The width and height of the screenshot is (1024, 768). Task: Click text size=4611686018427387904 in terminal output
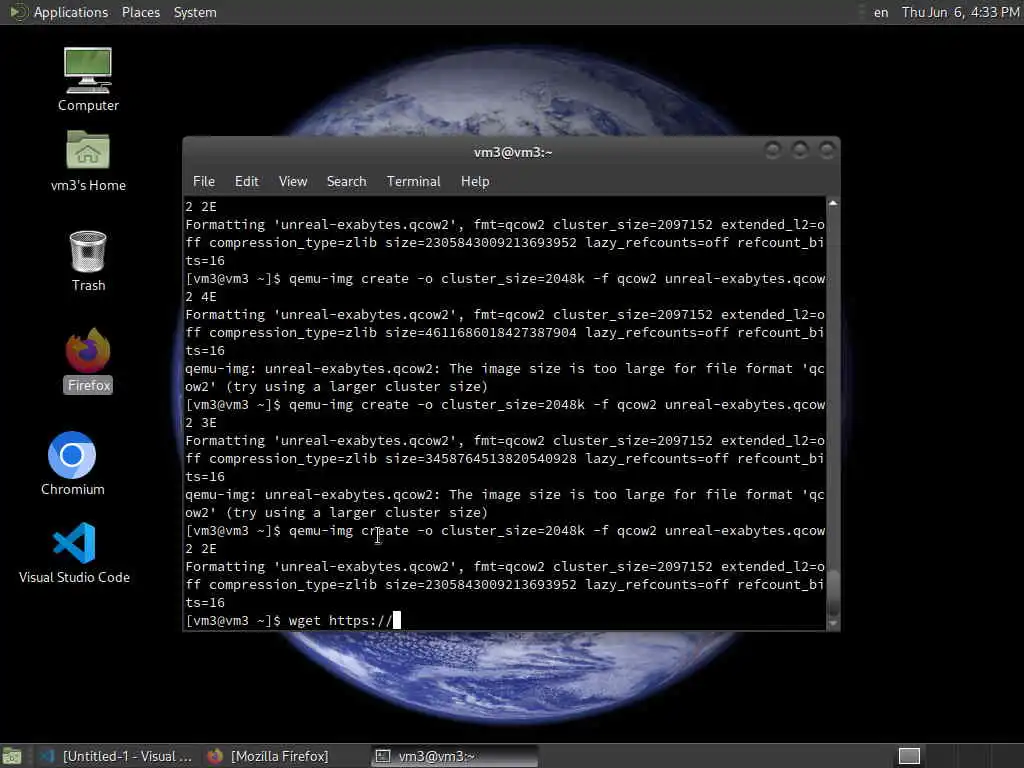[481, 332]
